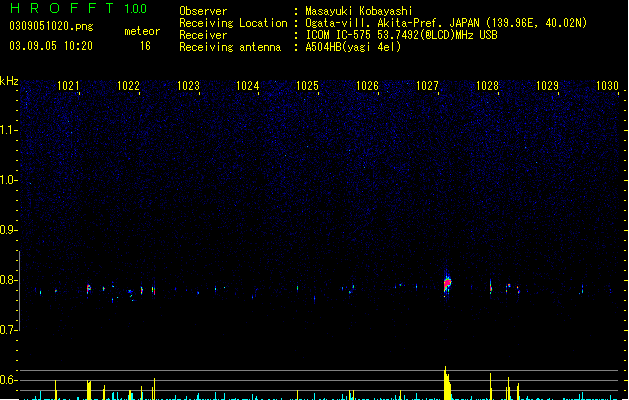Click the 03.09.05 10:20 date stamp
The width and height of the screenshot is (629, 400).
51,46
